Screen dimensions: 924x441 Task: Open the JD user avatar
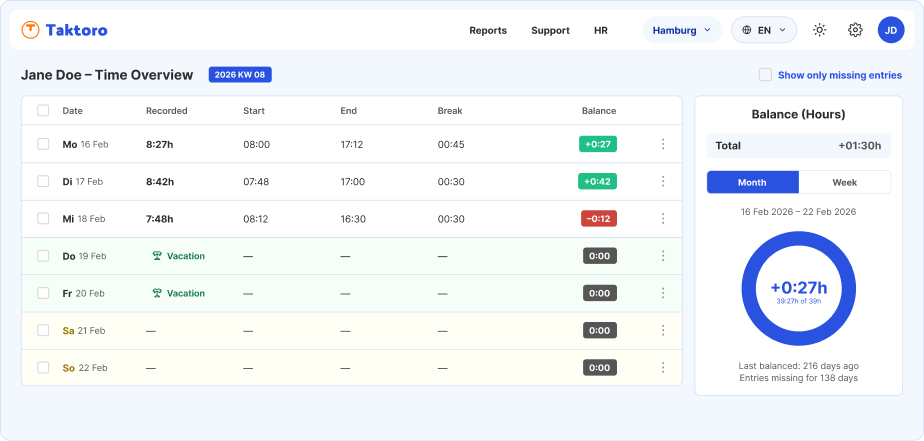click(x=891, y=30)
